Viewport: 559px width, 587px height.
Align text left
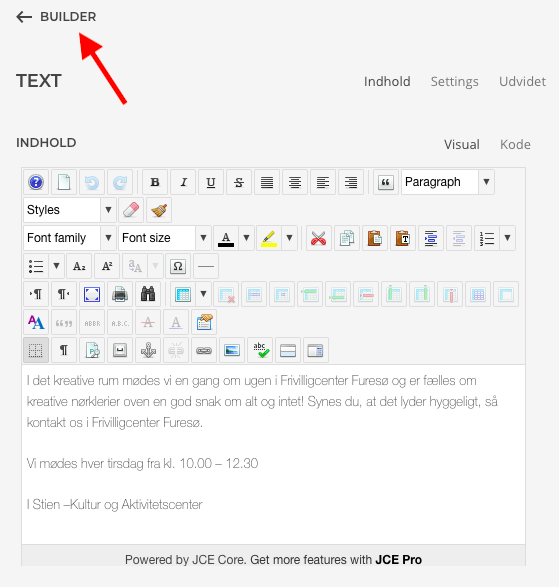click(x=323, y=182)
